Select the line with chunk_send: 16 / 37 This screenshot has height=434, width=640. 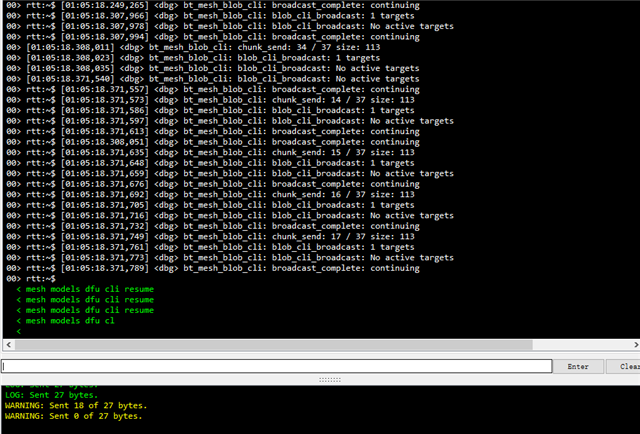pos(210,195)
